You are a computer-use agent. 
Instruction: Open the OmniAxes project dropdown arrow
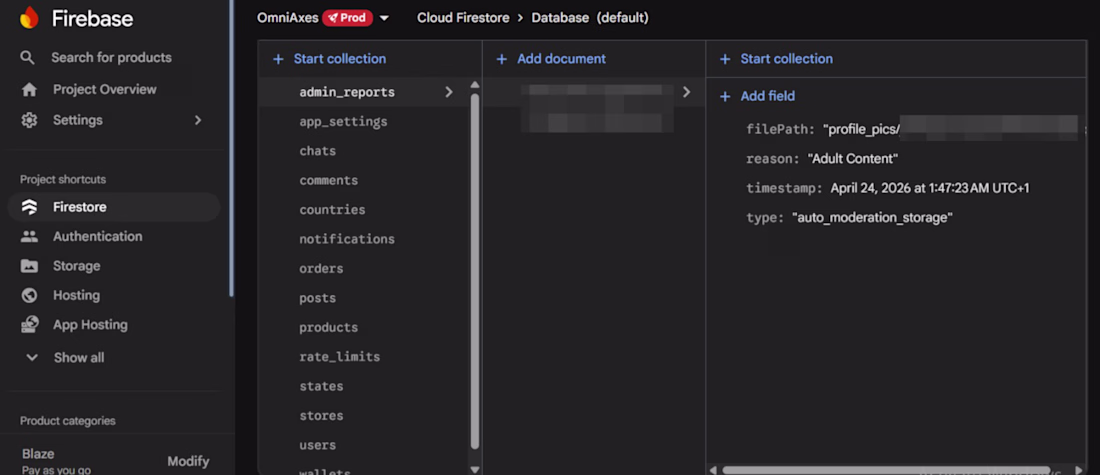tap(384, 18)
